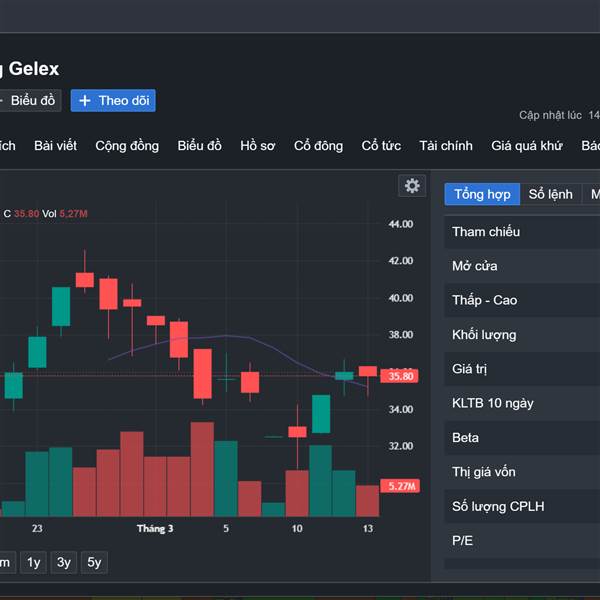Click the Biểu đồ navigation tab

pos(199,146)
